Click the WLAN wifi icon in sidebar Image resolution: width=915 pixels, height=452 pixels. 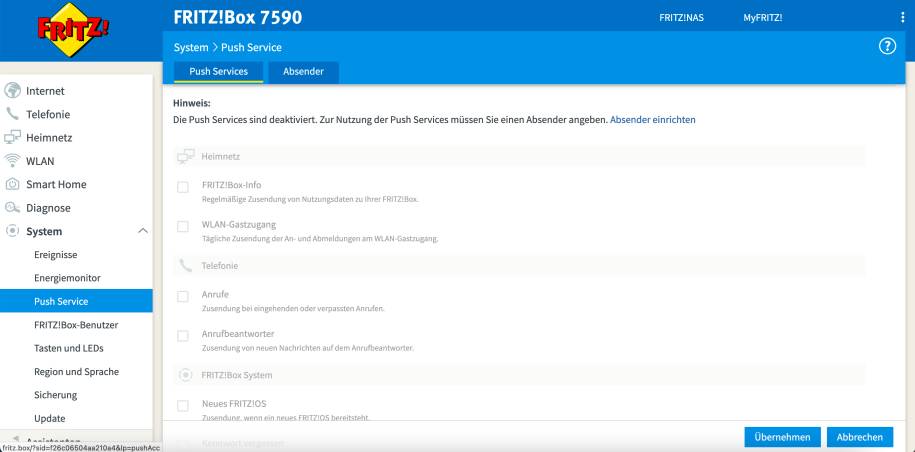point(12,161)
